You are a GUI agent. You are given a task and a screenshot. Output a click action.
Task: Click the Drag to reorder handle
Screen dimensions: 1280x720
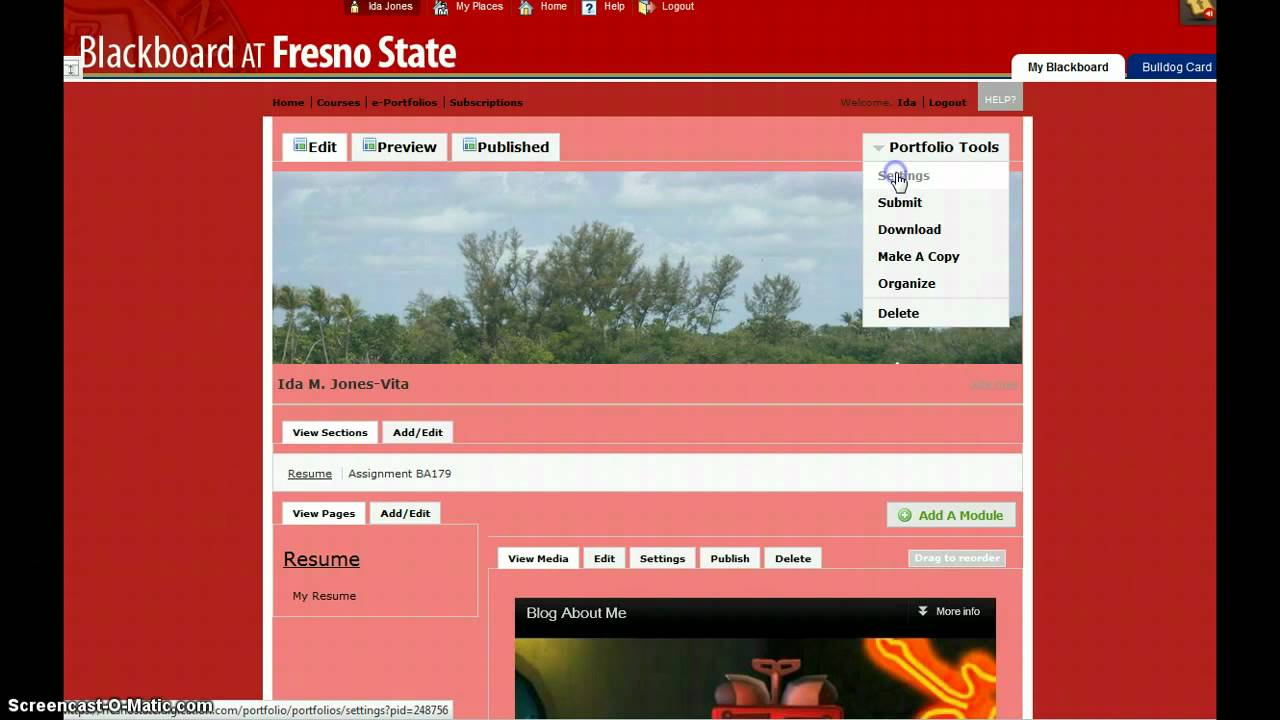coord(957,558)
